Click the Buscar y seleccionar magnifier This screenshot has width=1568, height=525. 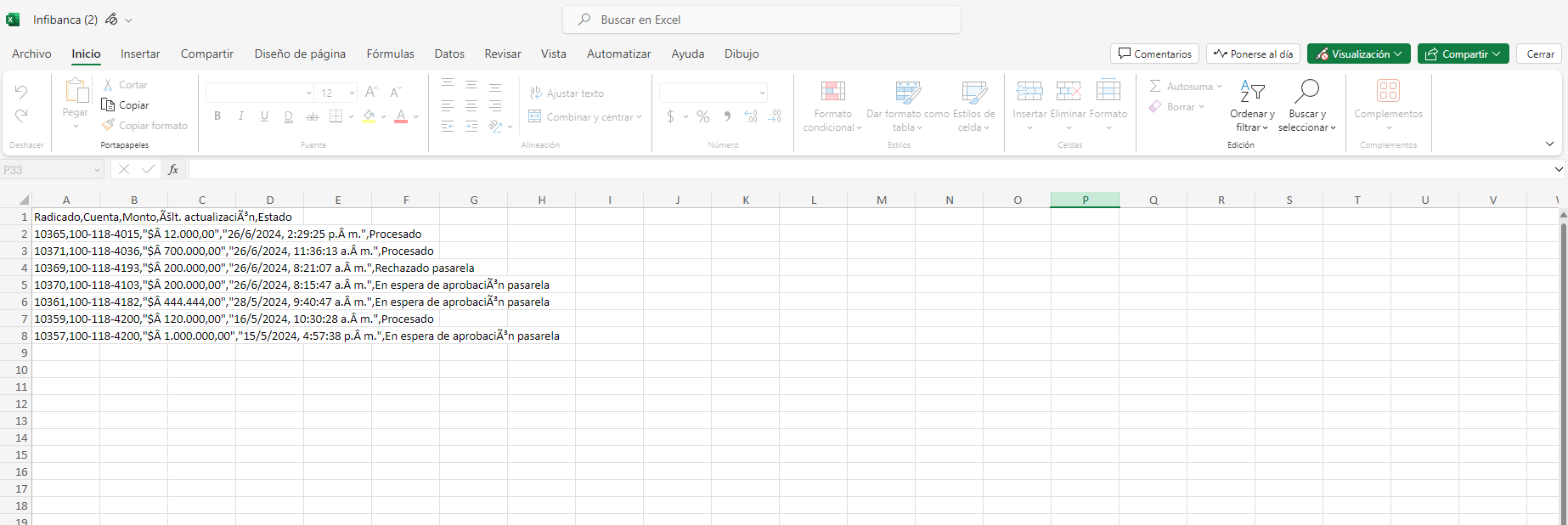tap(1306, 91)
